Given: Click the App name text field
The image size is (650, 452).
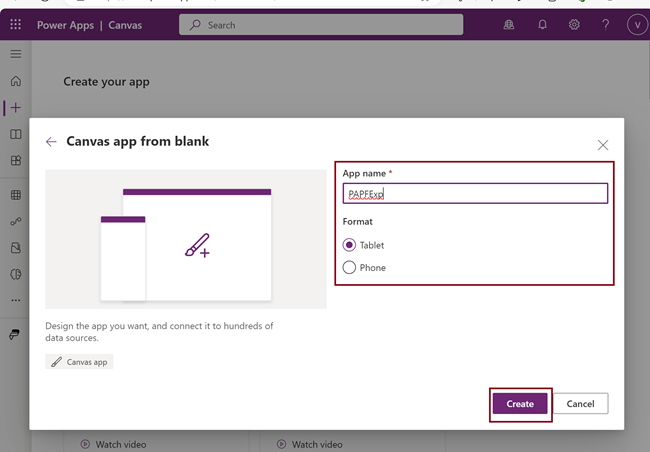Looking at the screenshot, I should point(475,193).
